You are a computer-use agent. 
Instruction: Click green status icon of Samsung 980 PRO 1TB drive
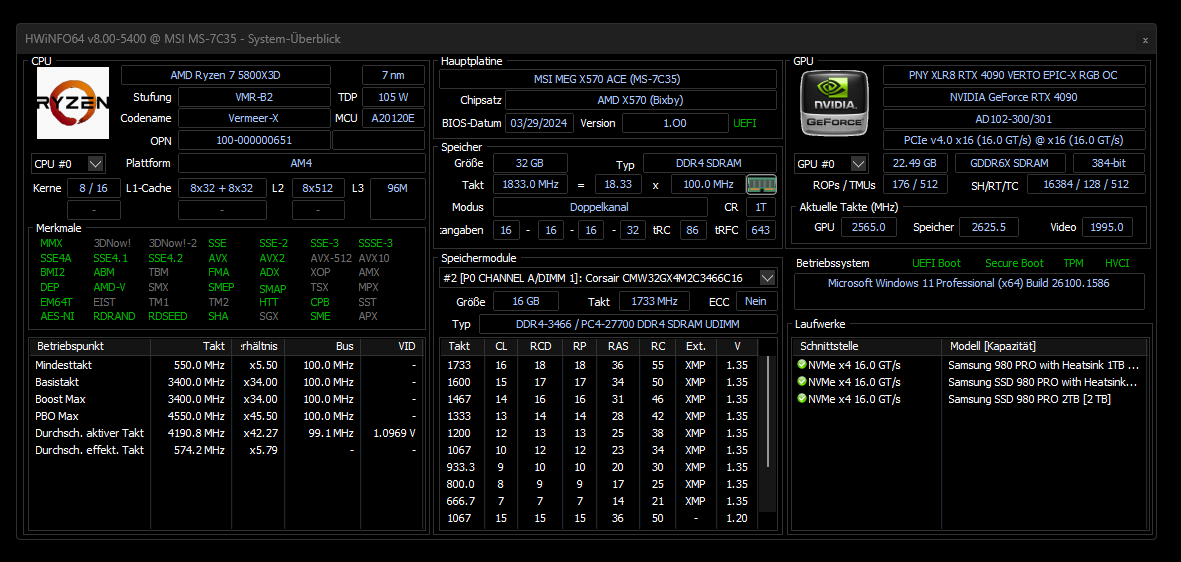[801, 365]
